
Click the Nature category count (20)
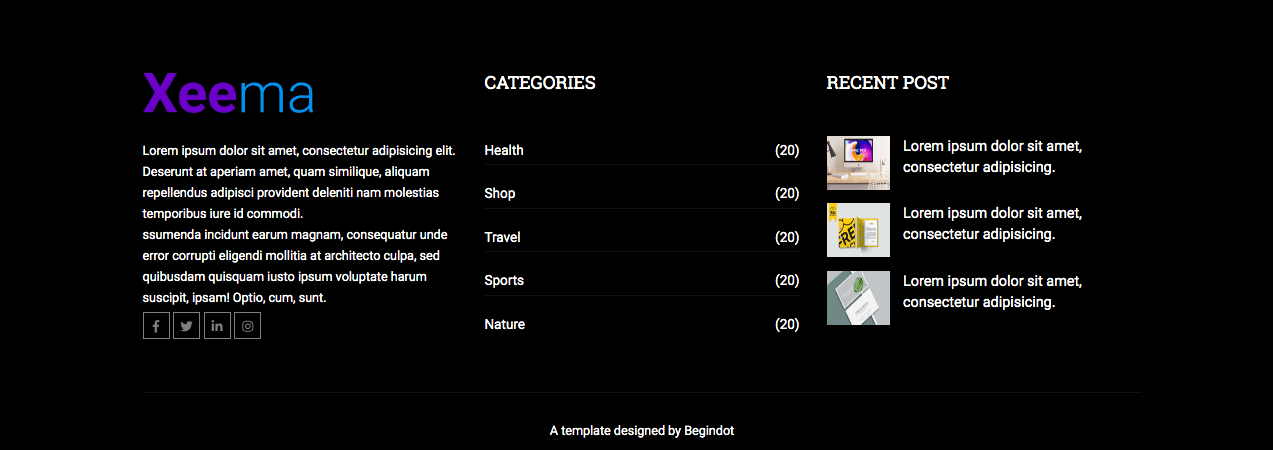click(x=787, y=324)
